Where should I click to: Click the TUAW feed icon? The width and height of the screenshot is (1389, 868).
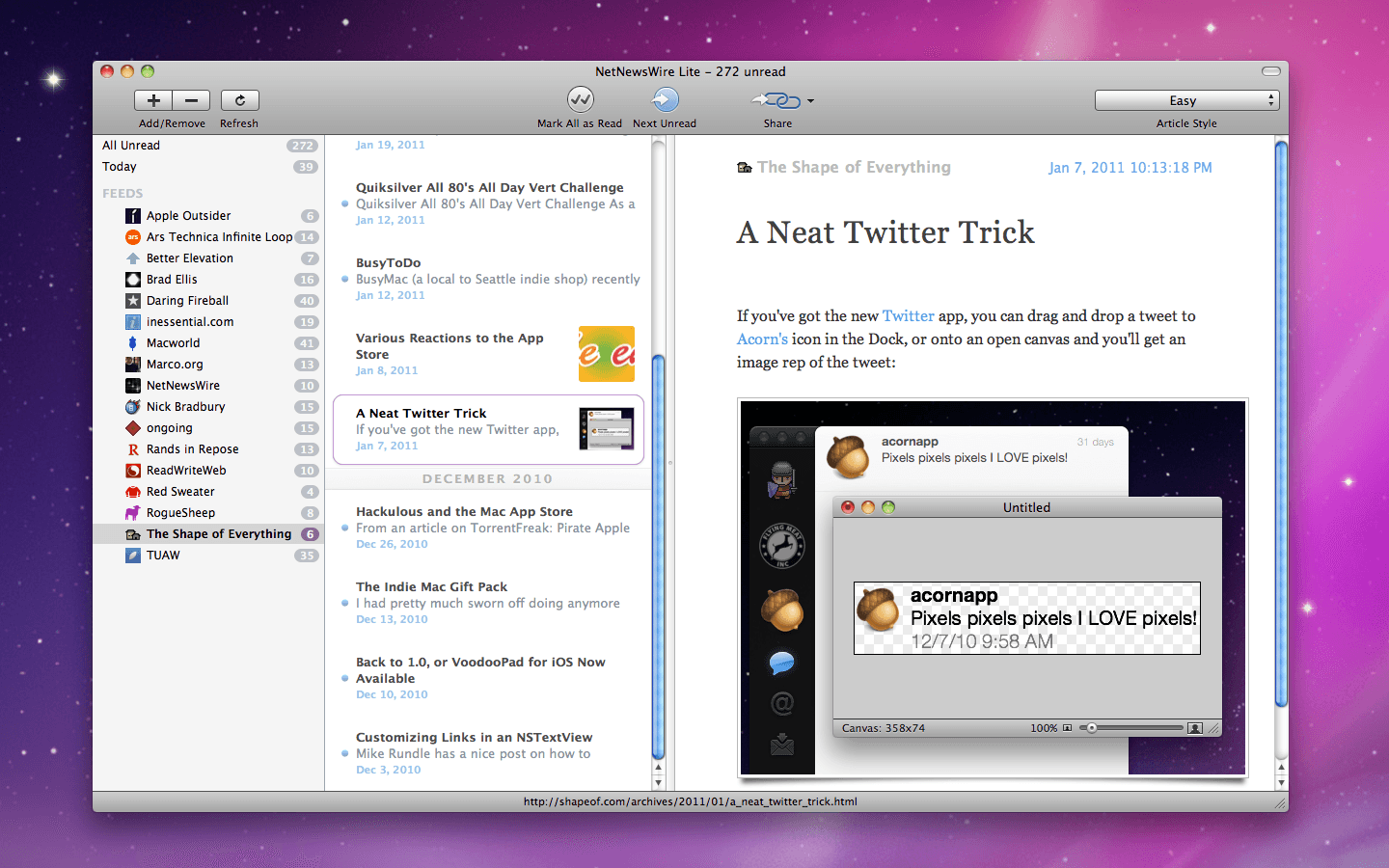coord(133,556)
